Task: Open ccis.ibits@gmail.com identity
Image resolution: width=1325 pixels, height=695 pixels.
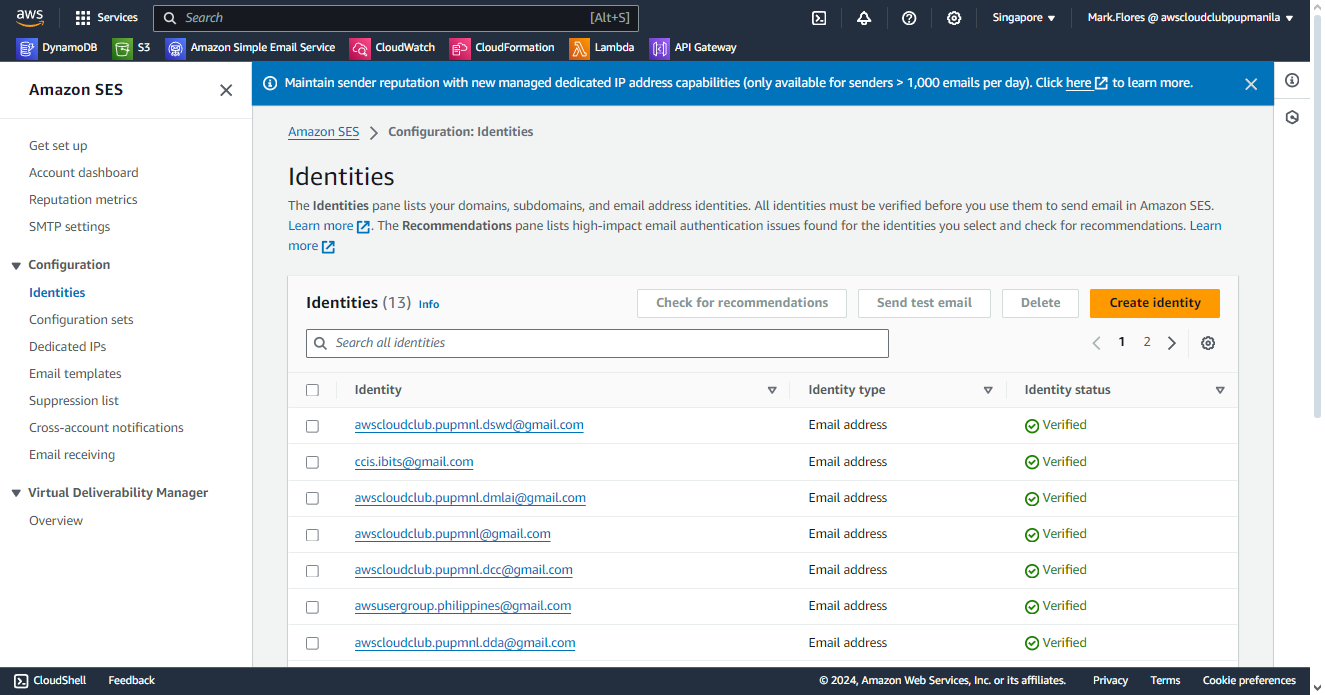Action: coord(414,462)
